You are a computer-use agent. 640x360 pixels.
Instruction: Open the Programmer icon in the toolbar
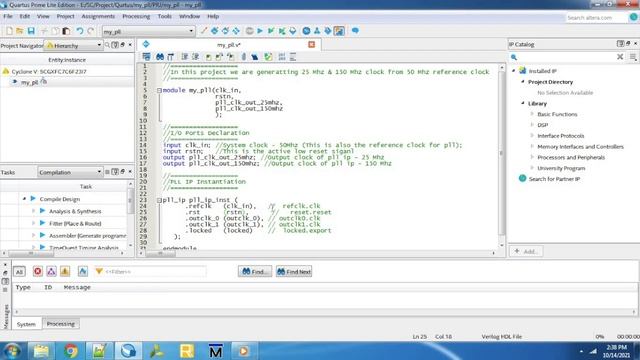tap(328, 31)
